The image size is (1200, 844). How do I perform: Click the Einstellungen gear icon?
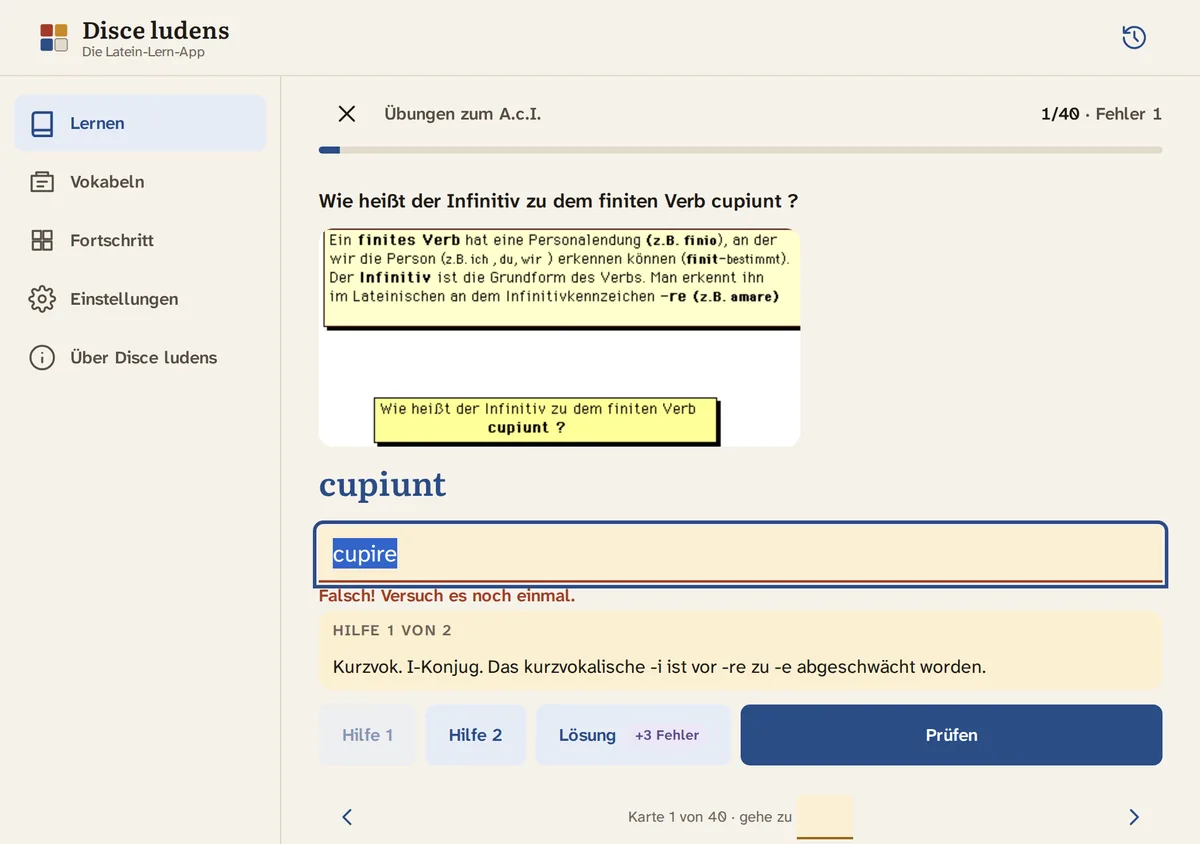coord(42,299)
